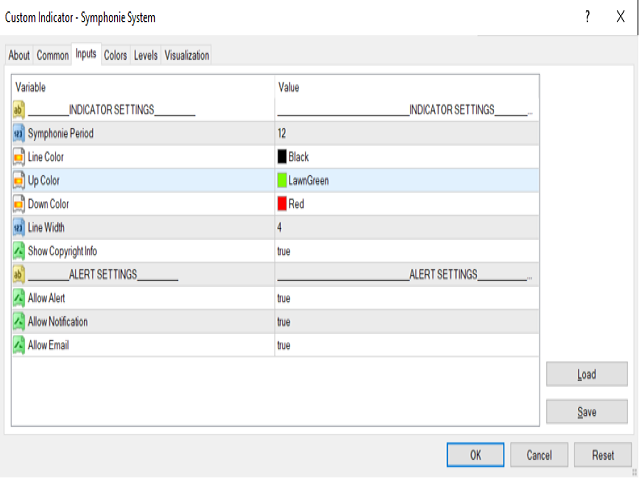Click the Red color name text

tap(296, 204)
